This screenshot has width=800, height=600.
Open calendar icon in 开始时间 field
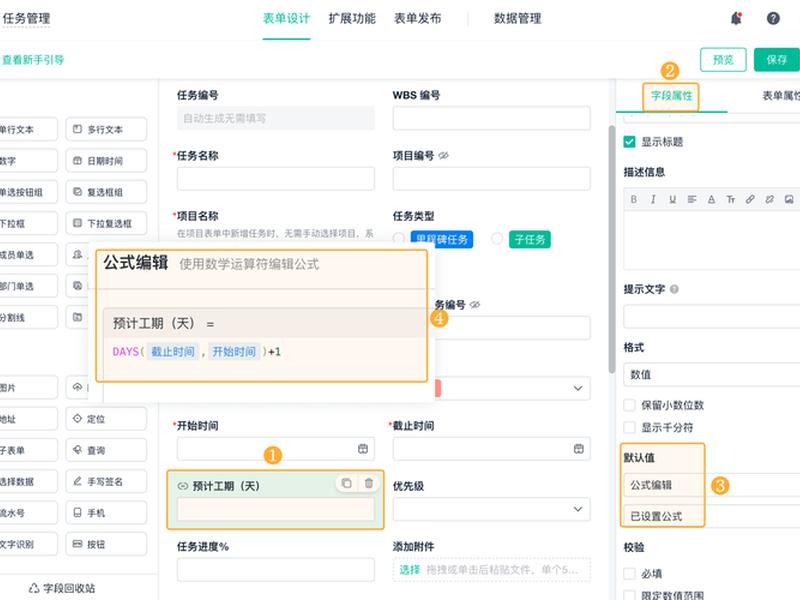363,449
